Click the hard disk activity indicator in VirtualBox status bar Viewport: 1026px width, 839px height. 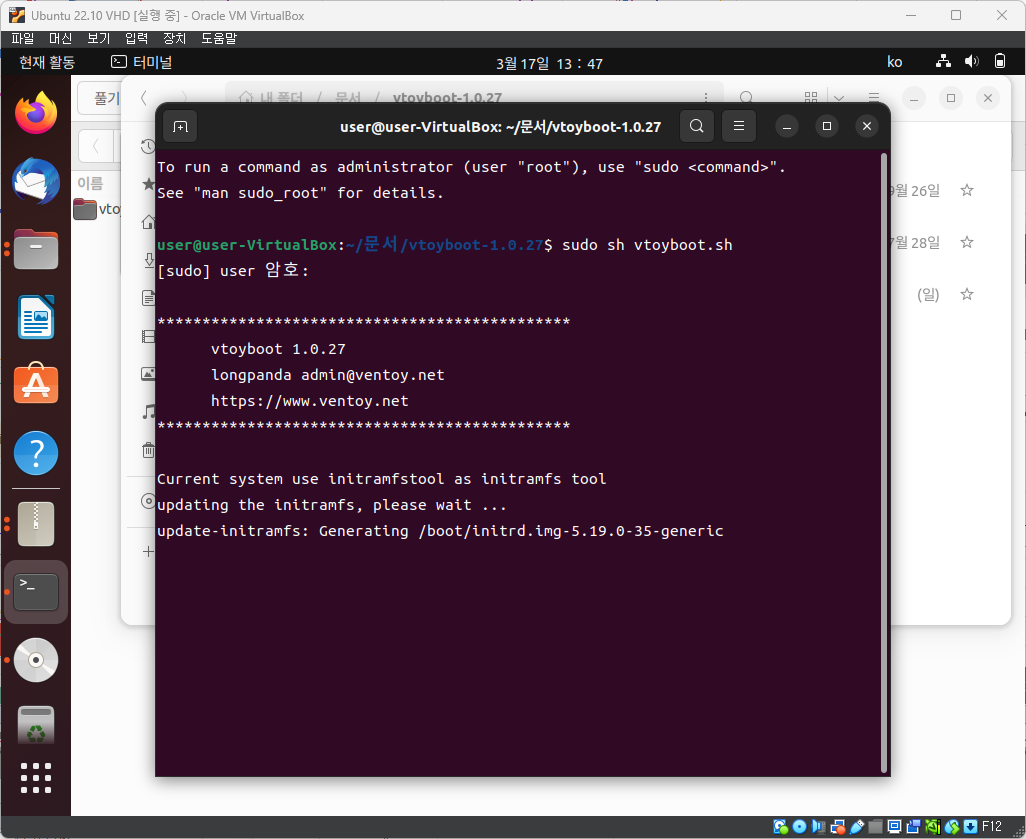coord(781,827)
